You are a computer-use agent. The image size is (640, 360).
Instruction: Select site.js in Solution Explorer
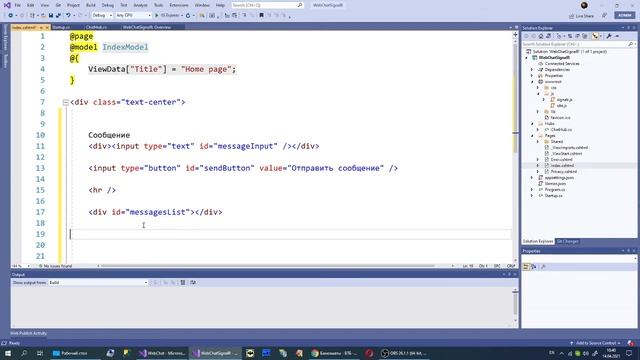562,106
